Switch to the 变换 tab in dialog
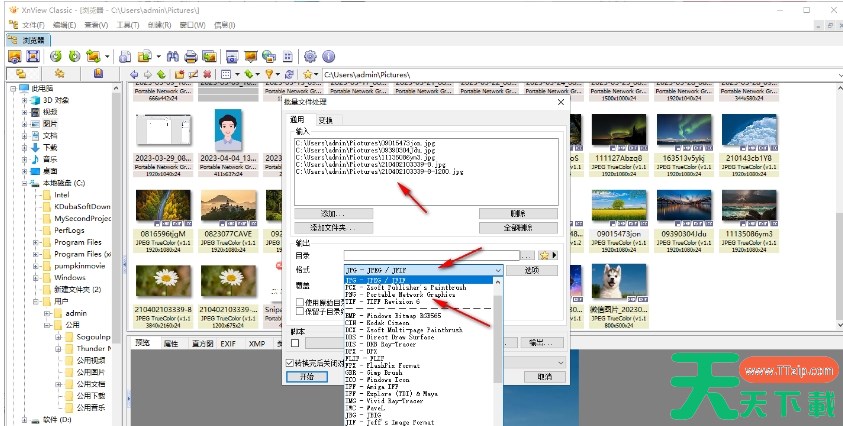843x426 pixels. click(325, 119)
